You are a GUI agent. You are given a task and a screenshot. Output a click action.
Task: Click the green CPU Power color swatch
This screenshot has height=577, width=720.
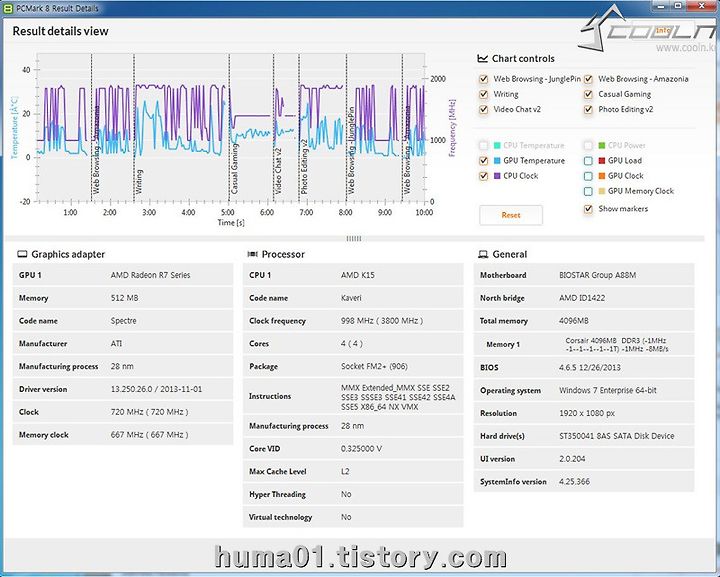[x=602, y=146]
